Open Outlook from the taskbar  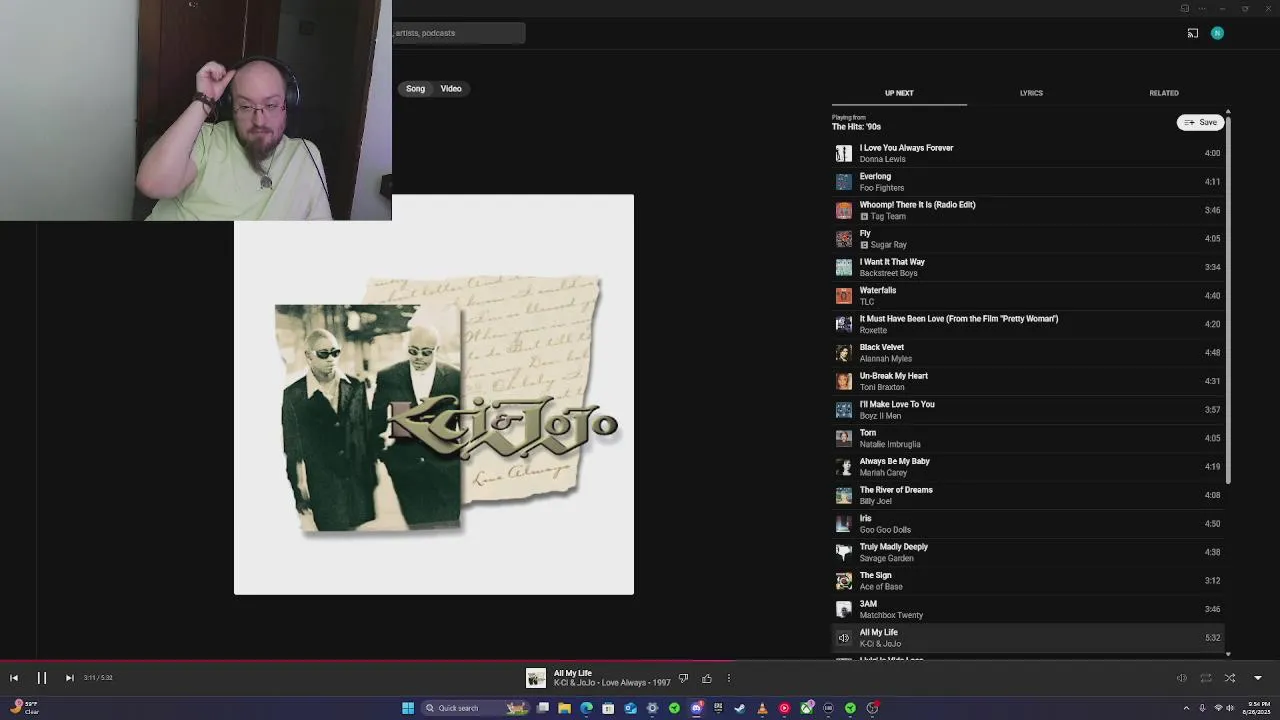(x=630, y=708)
